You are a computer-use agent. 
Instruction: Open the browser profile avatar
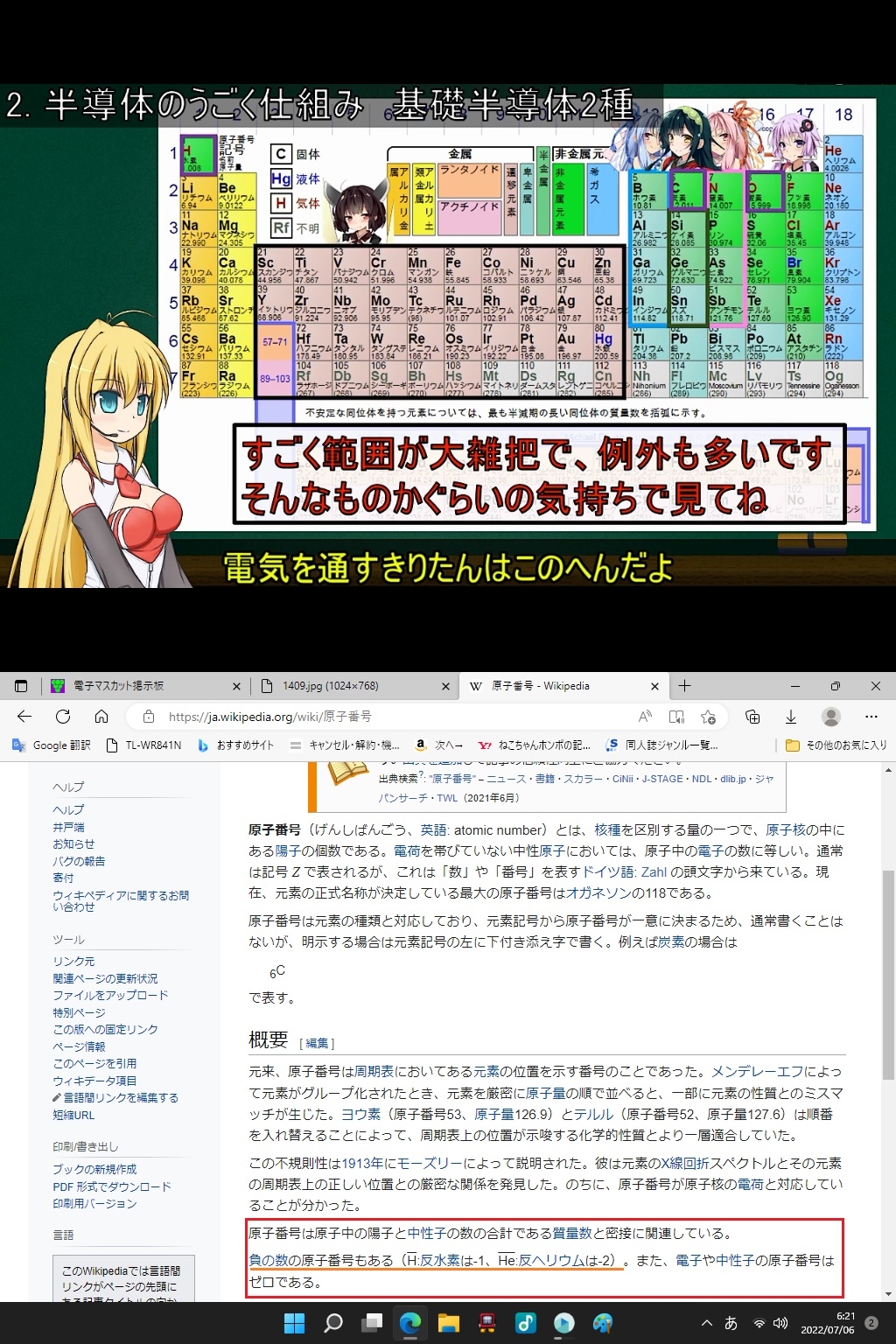(831, 717)
